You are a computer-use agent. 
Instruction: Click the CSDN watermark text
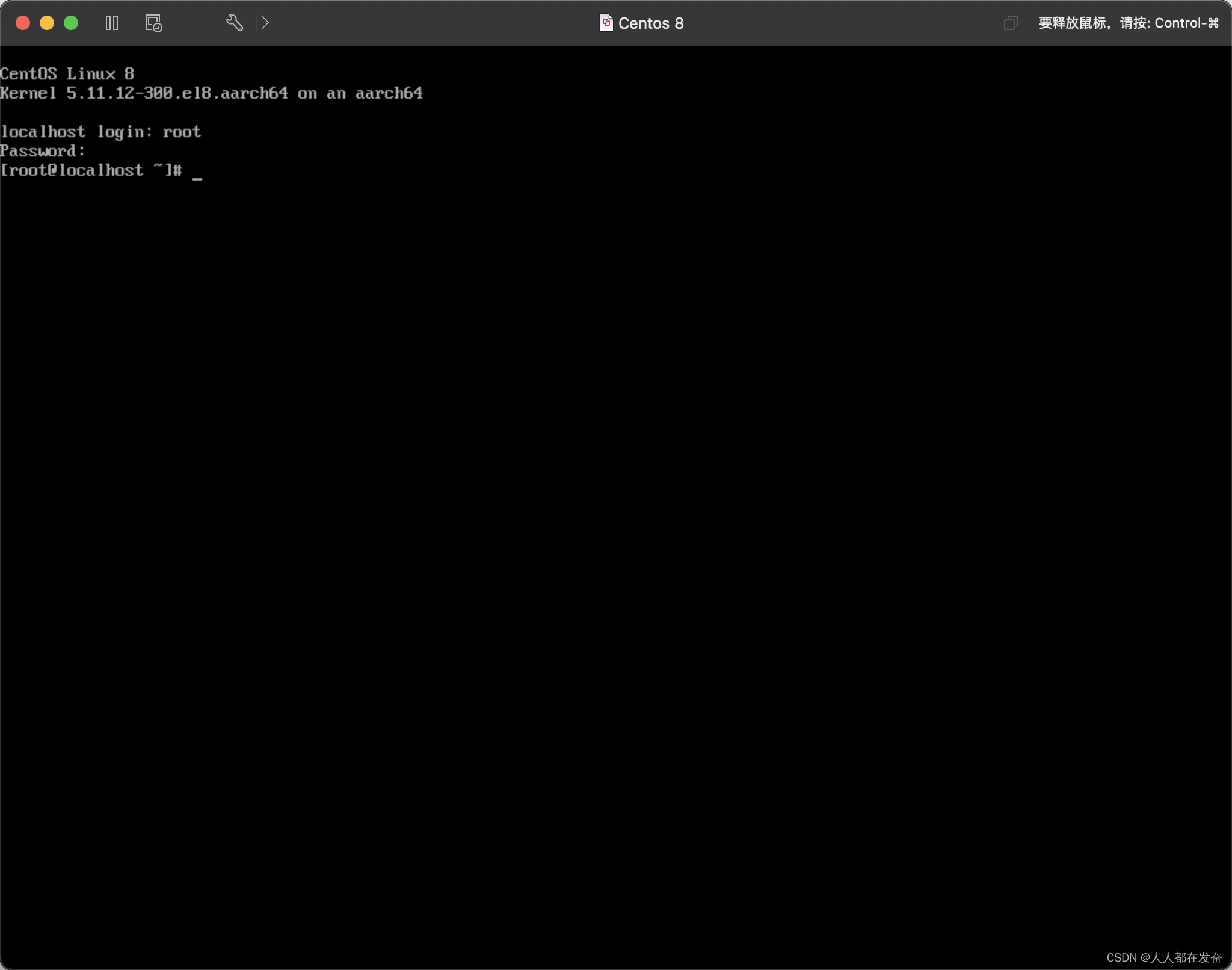pos(1163,957)
